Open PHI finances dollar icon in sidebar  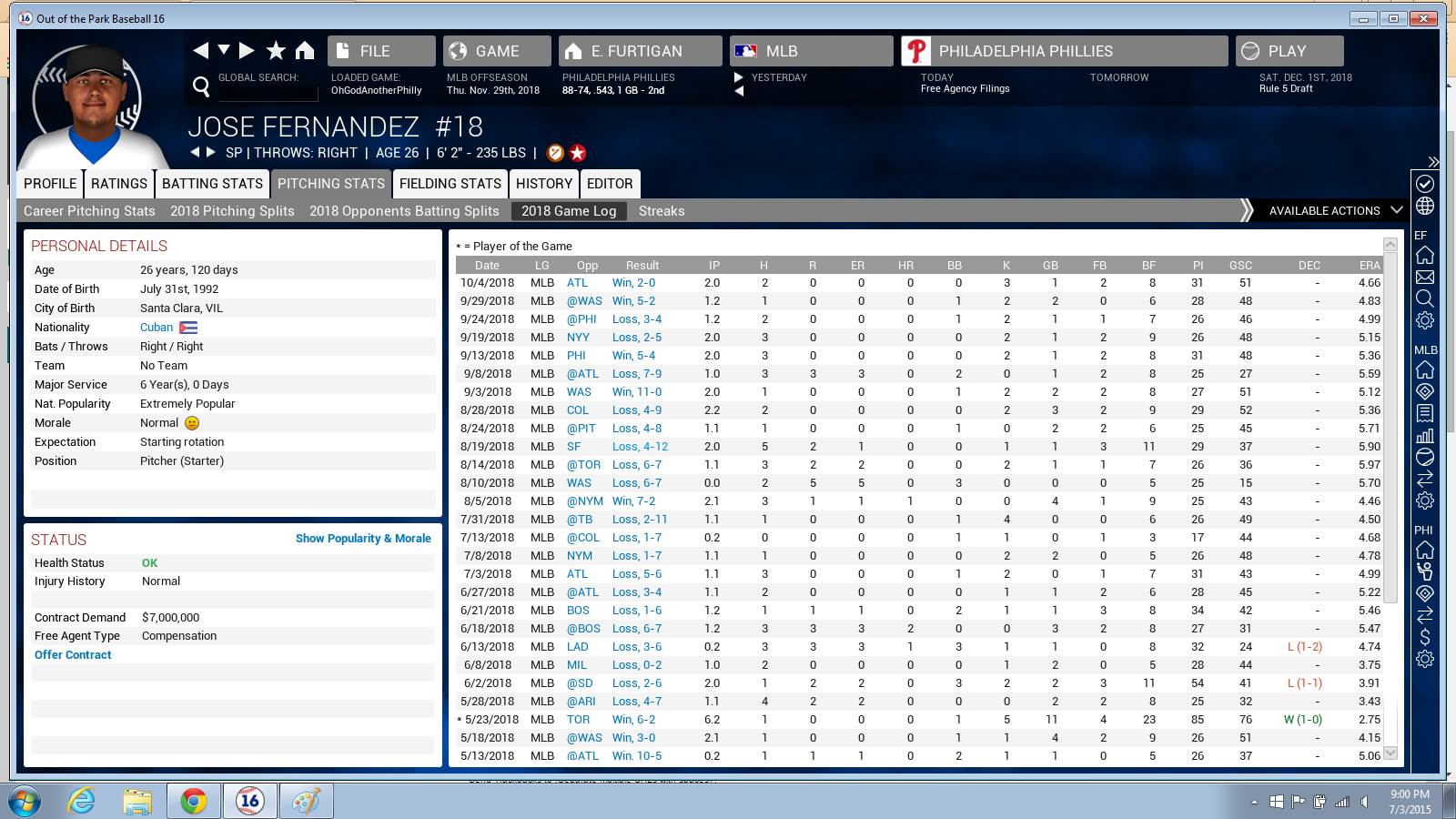tap(1425, 637)
